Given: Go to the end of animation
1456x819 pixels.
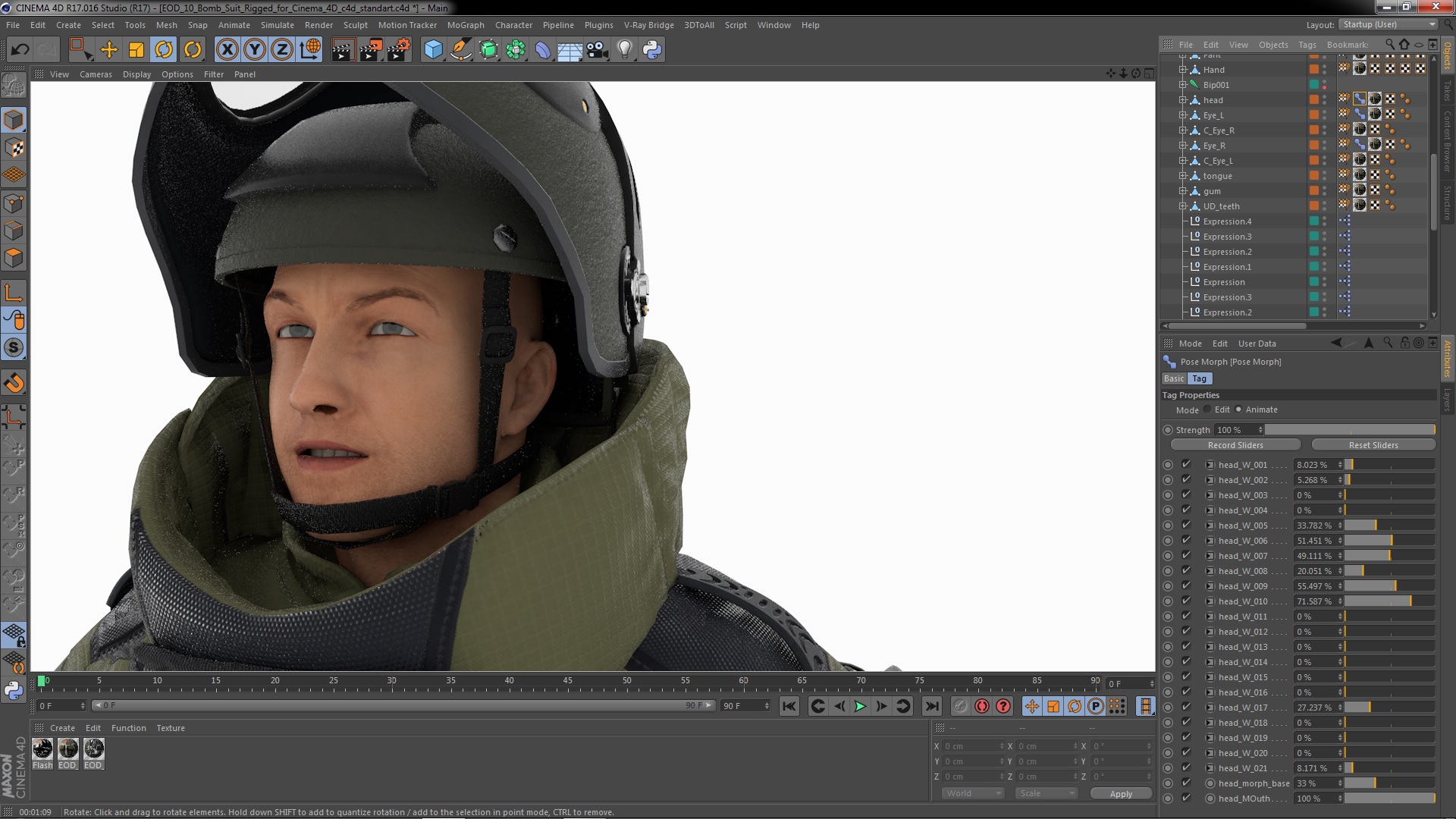Looking at the screenshot, I should [x=932, y=706].
